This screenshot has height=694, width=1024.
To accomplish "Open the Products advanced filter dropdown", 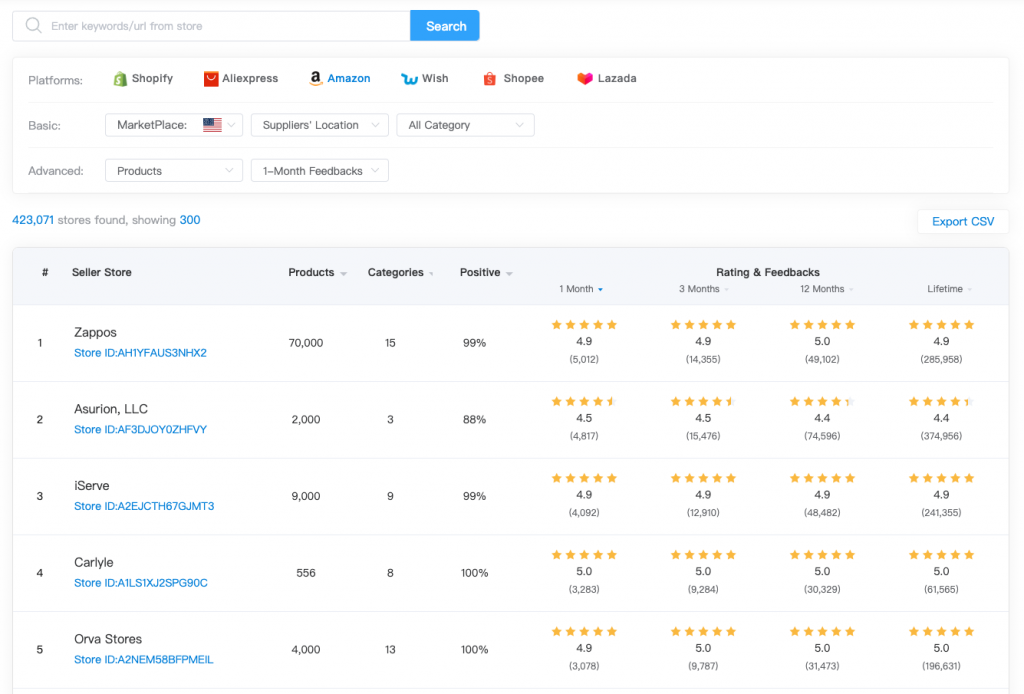I will pyautogui.click(x=173, y=170).
